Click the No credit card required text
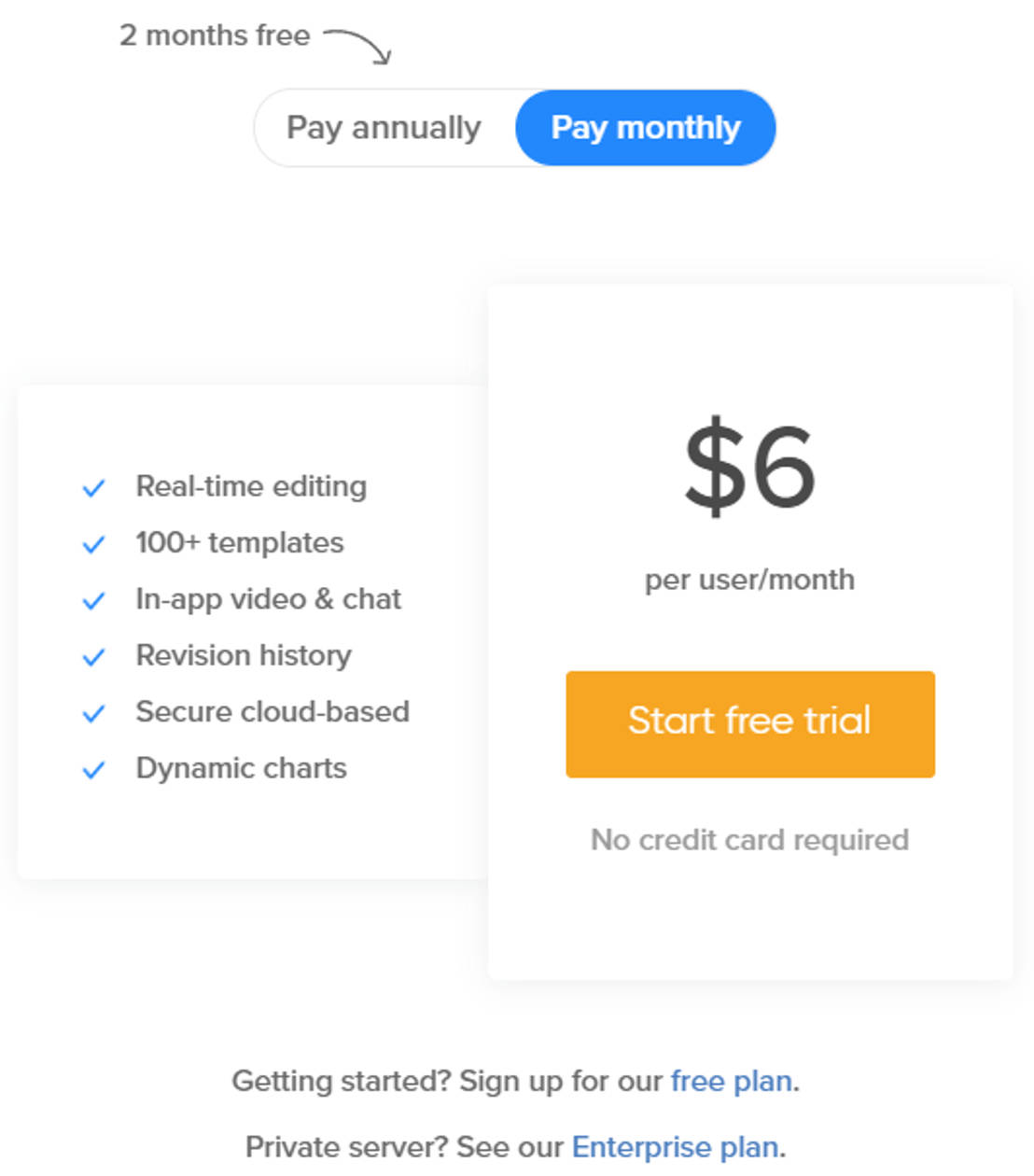This screenshot has height=1176, width=1034. coord(749,840)
